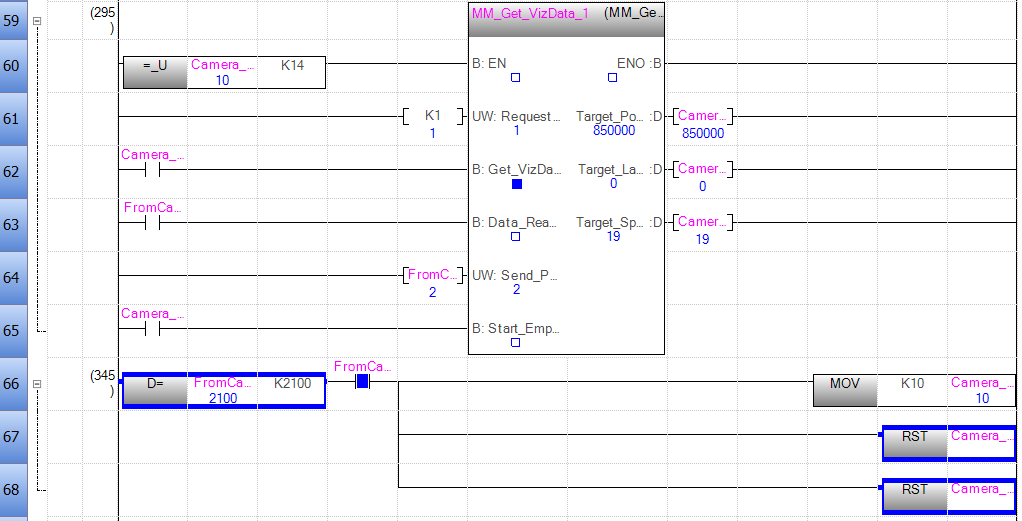Select row number 63 header

point(12,224)
